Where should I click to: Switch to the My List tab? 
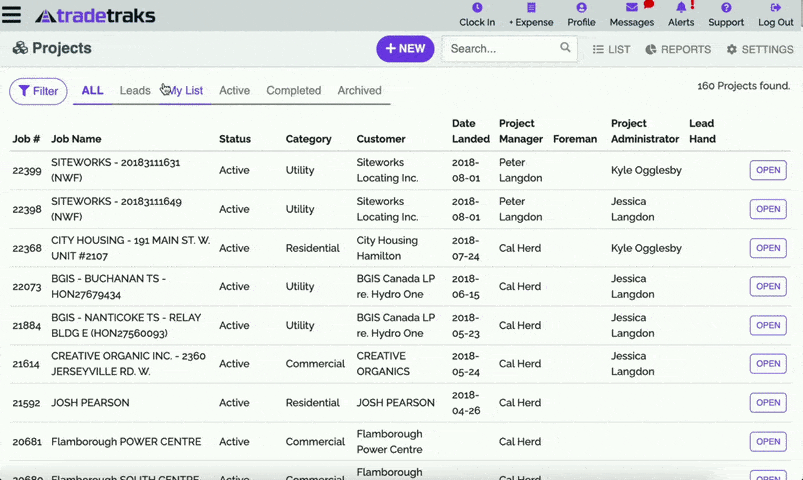coord(185,91)
